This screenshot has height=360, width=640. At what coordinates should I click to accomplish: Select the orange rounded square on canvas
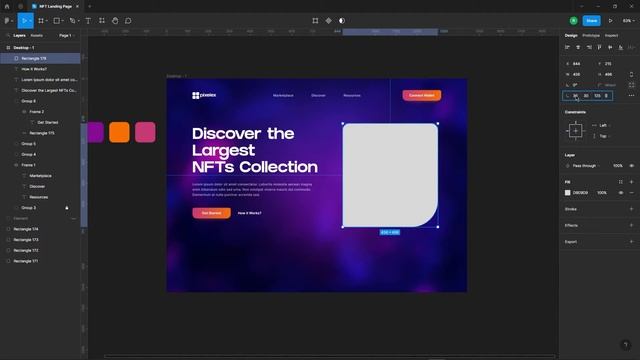pyautogui.click(x=119, y=132)
